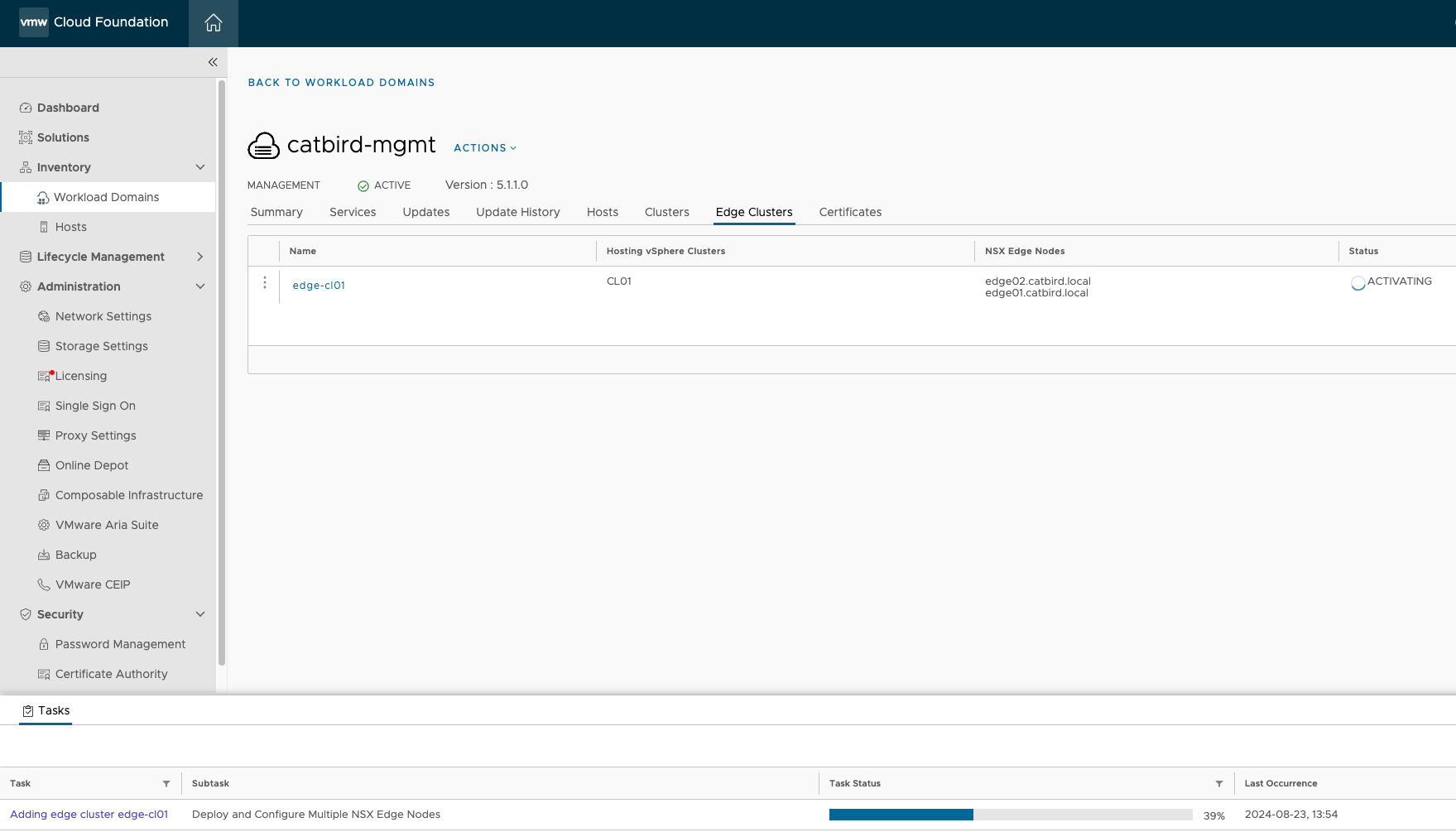Click the Composable Infrastructure icon

(44, 495)
